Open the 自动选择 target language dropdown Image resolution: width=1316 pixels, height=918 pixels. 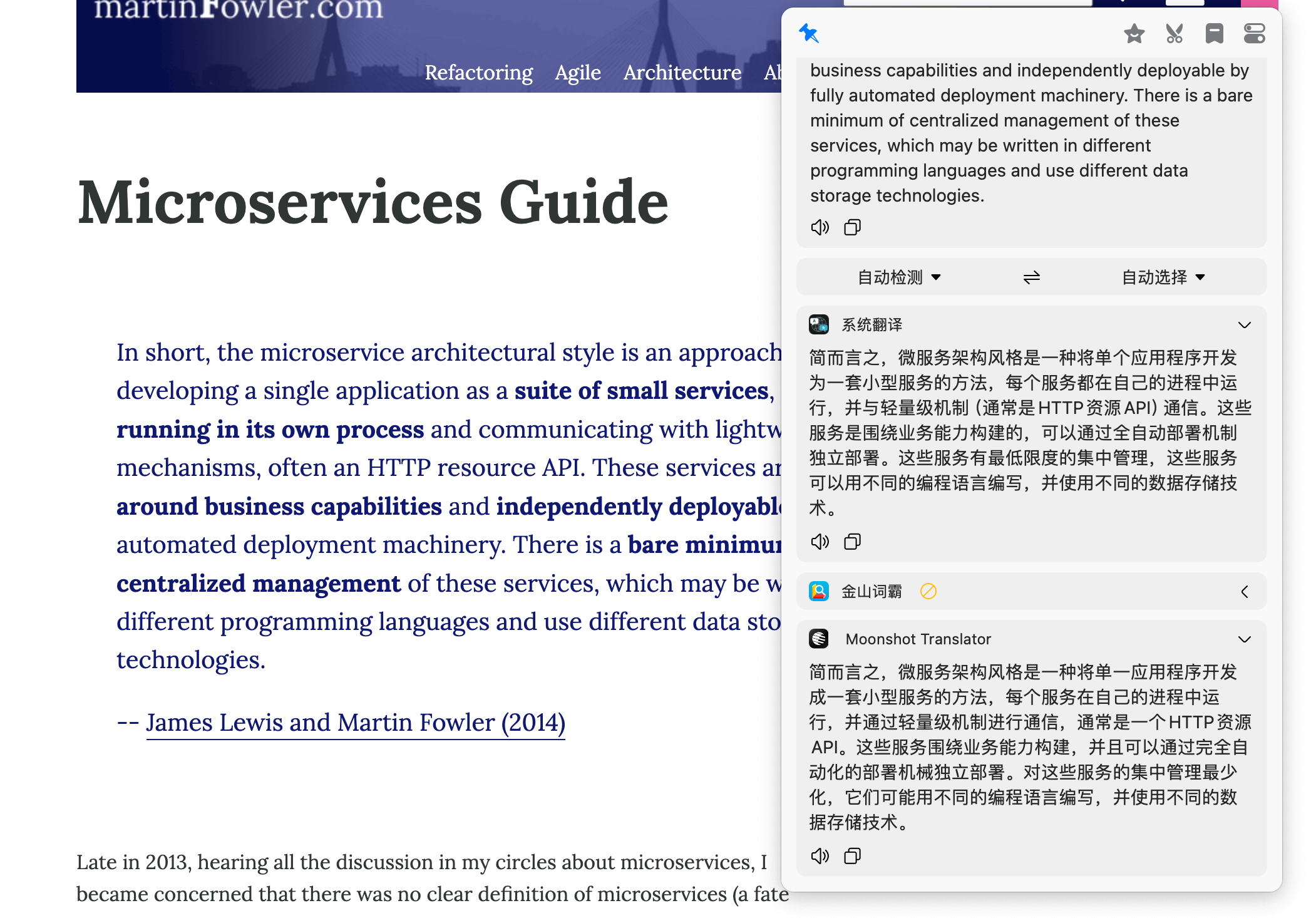pyautogui.click(x=1163, y=277)
